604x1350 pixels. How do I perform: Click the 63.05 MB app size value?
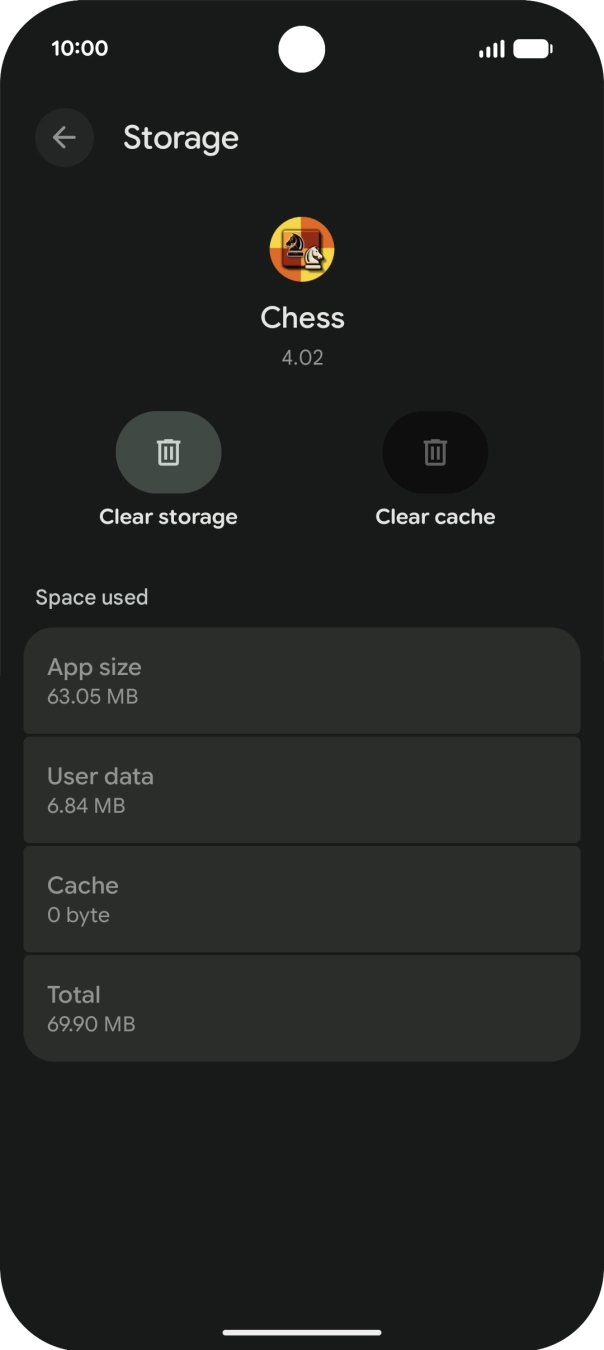93,697
